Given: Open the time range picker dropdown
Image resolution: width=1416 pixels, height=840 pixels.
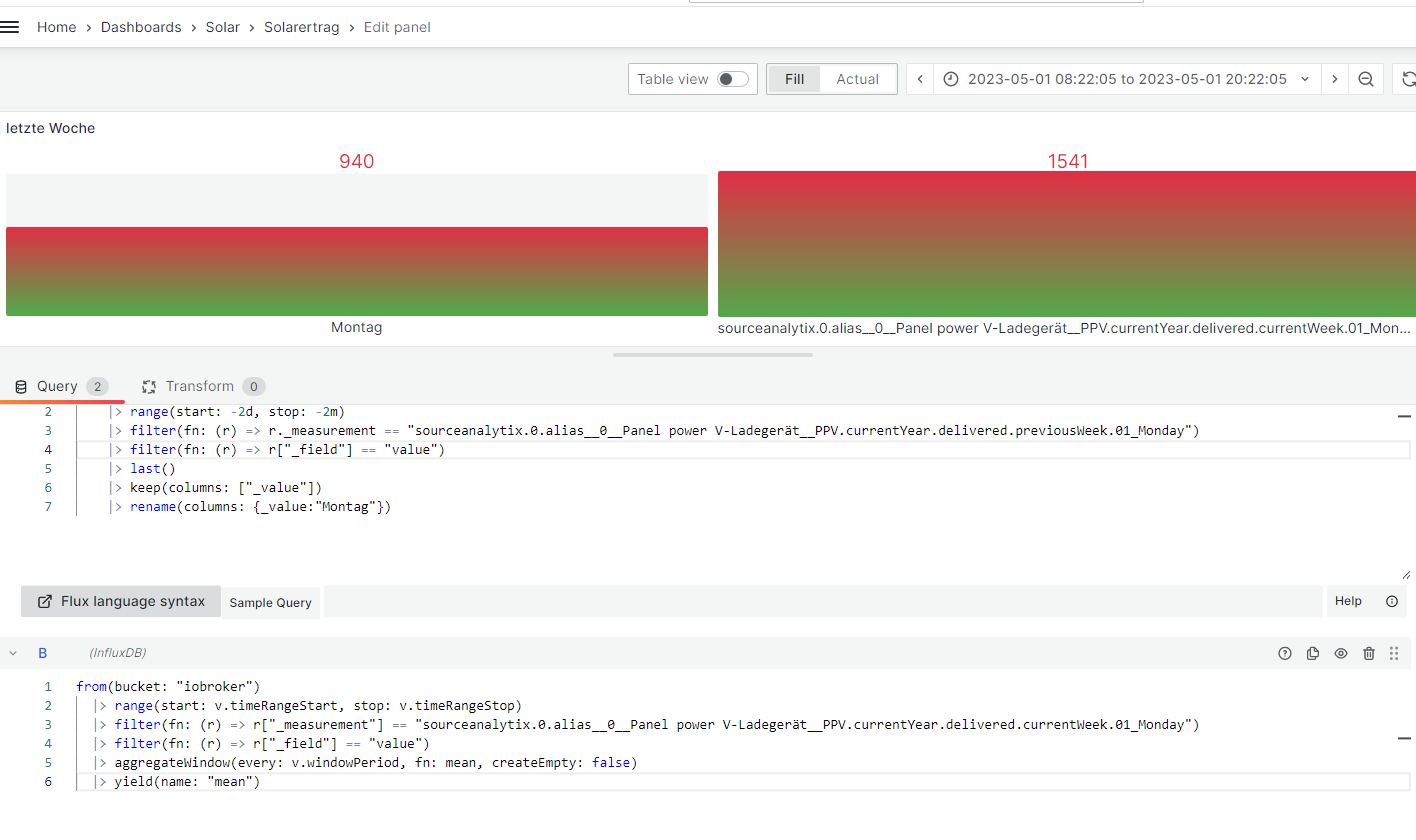Looking at the screenshot, I should tap(1127, 79).
